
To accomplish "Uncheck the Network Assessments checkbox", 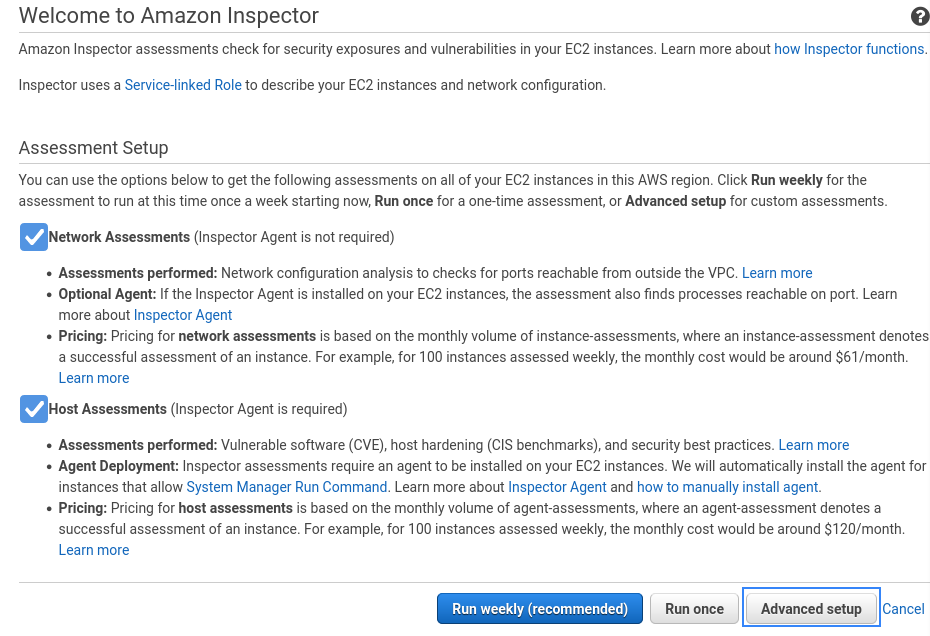I will point(34,237).
